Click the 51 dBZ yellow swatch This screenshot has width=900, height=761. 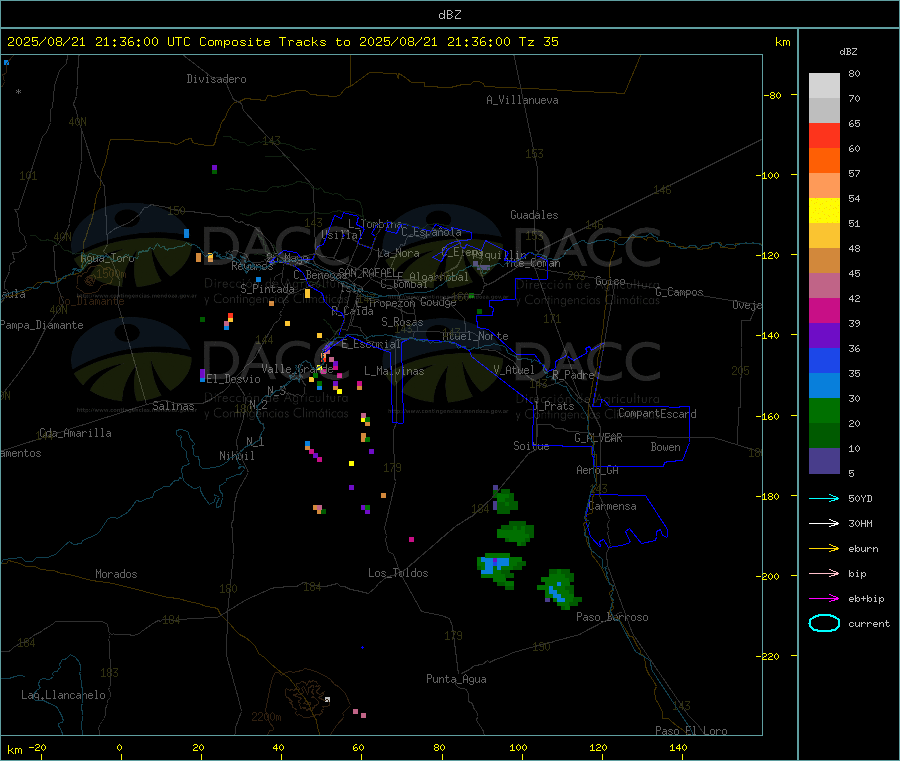tap(824, 211)
